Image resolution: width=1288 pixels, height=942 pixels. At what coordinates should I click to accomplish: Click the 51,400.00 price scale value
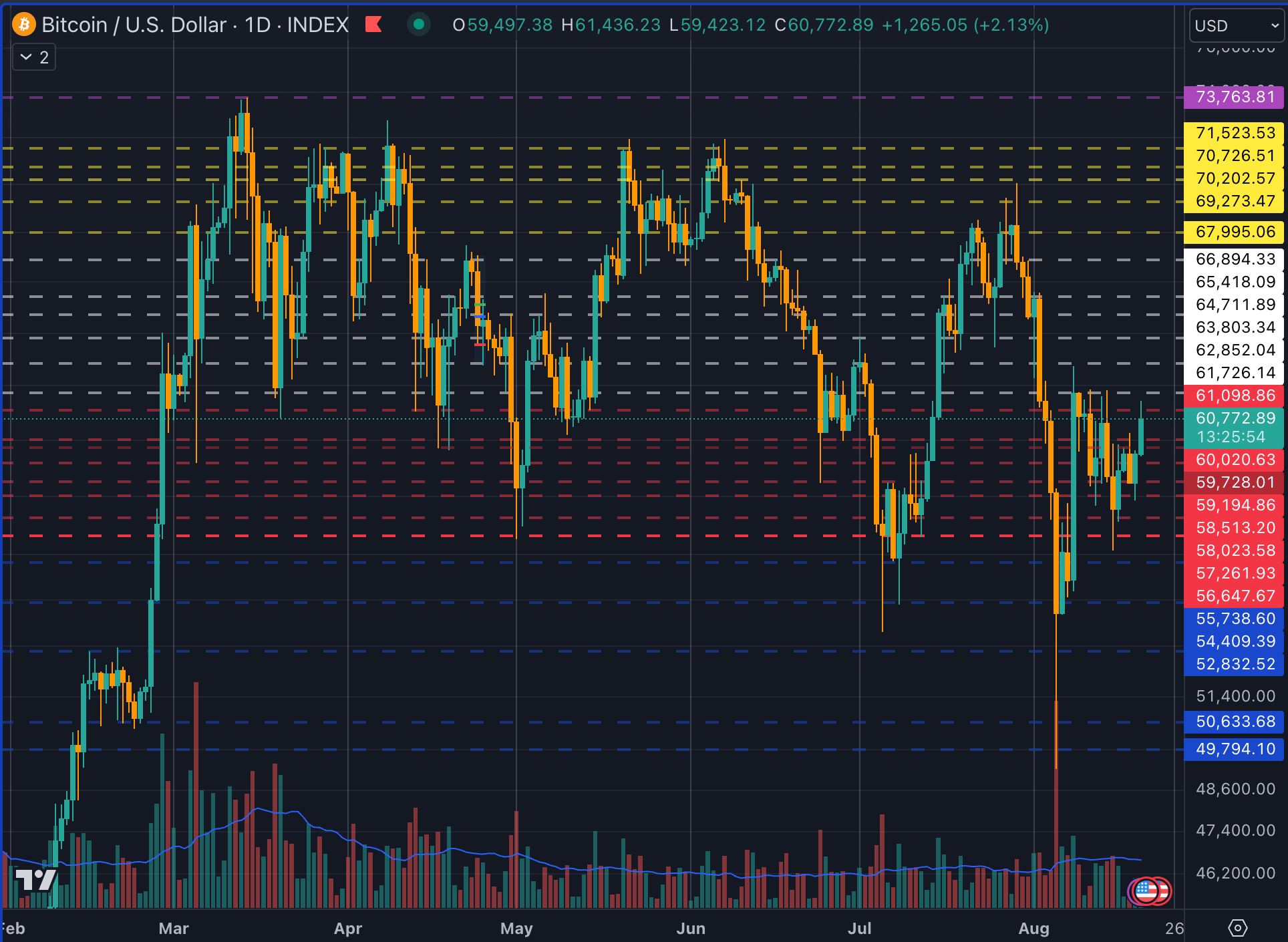coord(1235,696)
